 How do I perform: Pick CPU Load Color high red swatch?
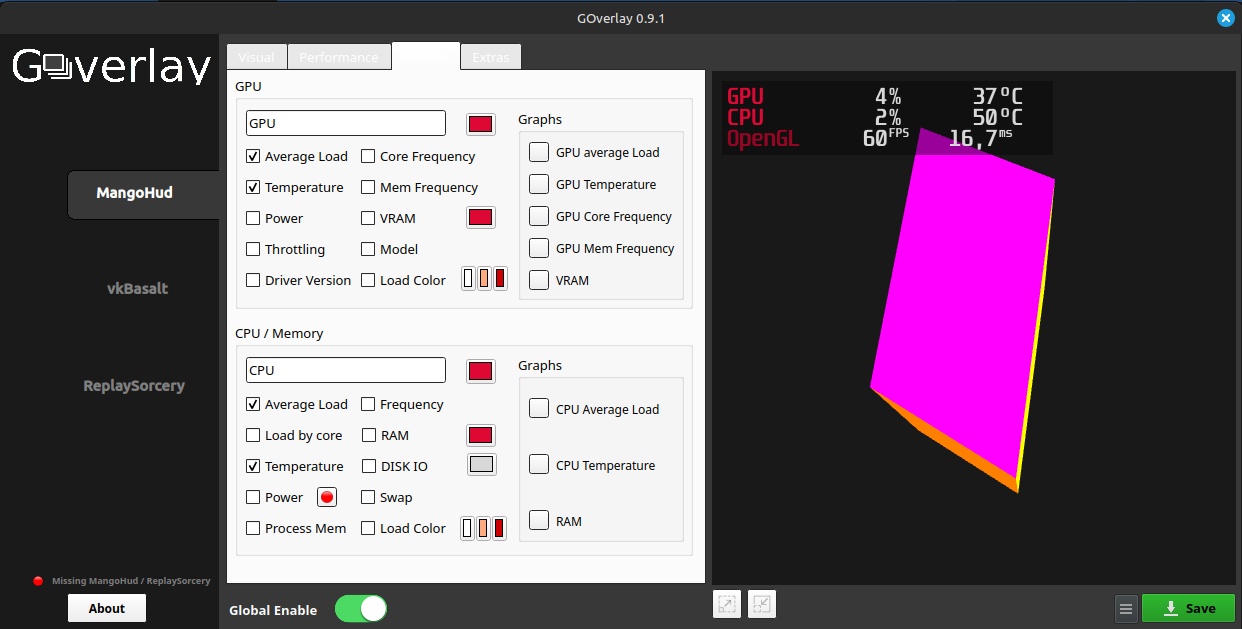(x=500, y=528)
